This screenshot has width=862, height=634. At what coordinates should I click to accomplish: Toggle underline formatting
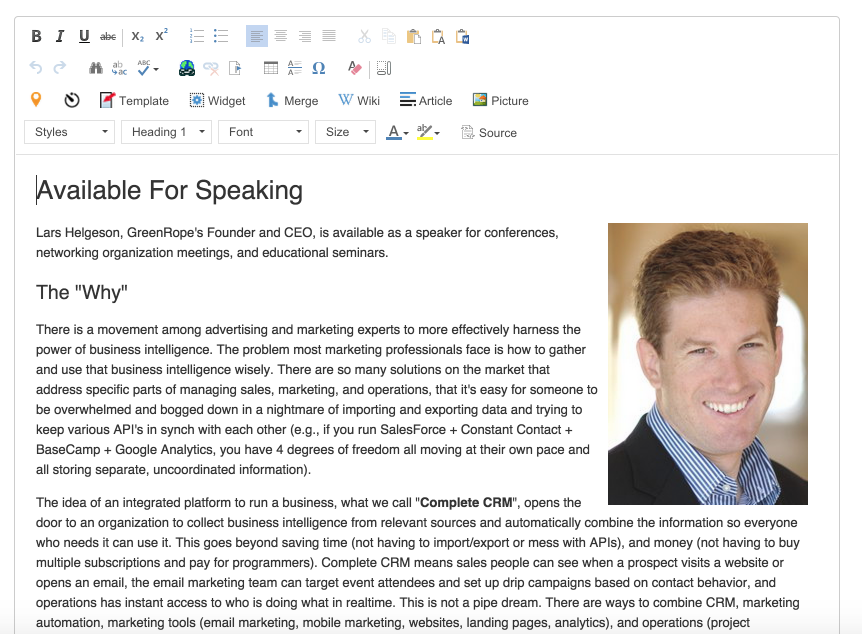click(x=84, y=36)
